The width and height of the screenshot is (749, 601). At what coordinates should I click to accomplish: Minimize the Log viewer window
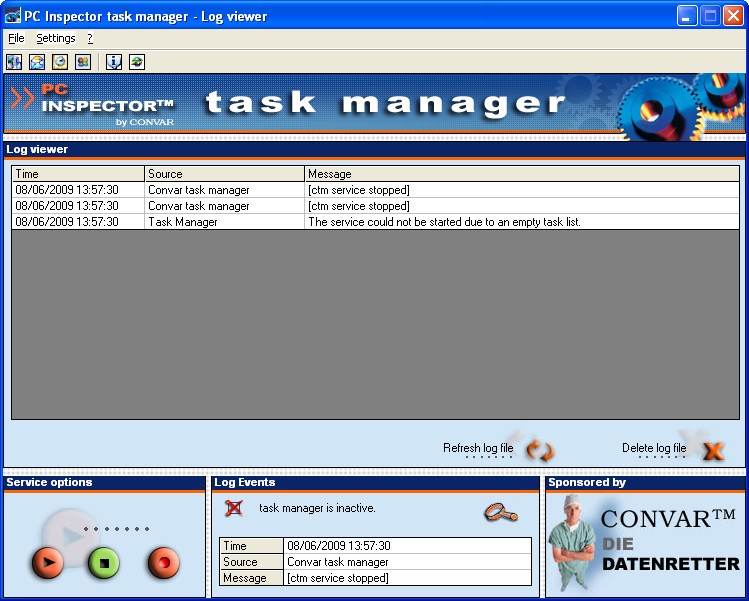(x=687, y=16)
